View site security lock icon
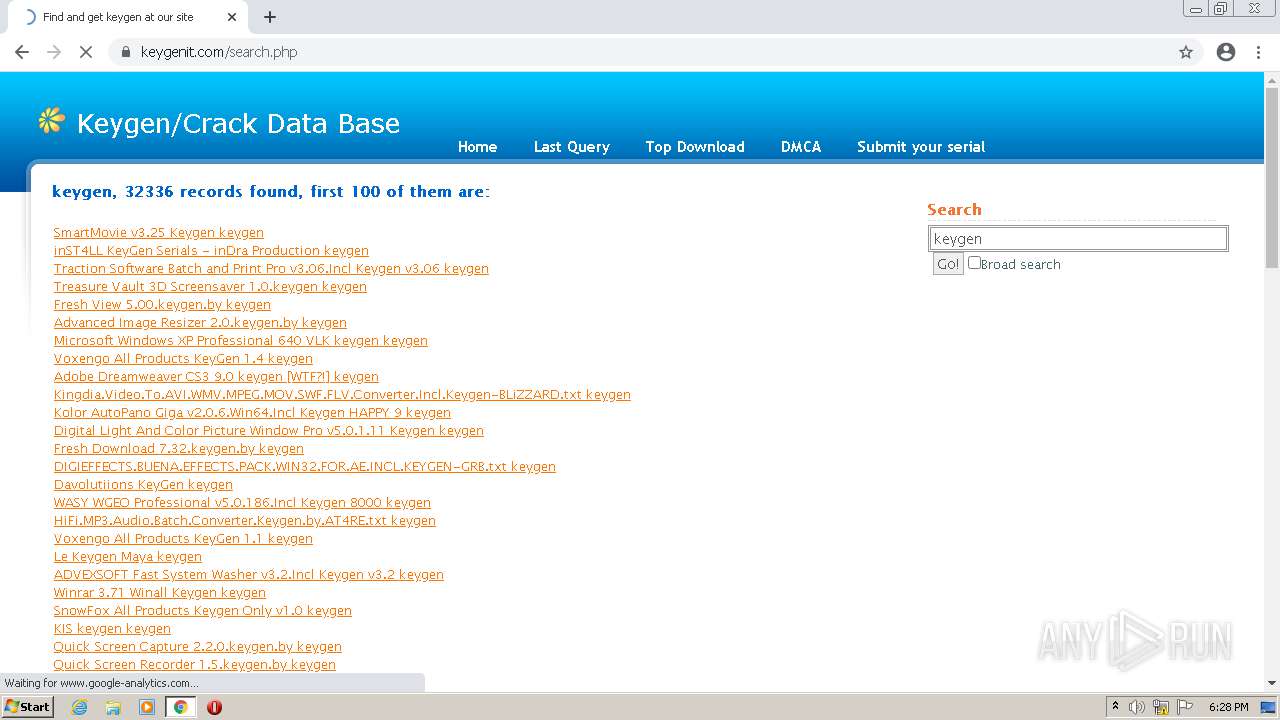 pos(125,52)
